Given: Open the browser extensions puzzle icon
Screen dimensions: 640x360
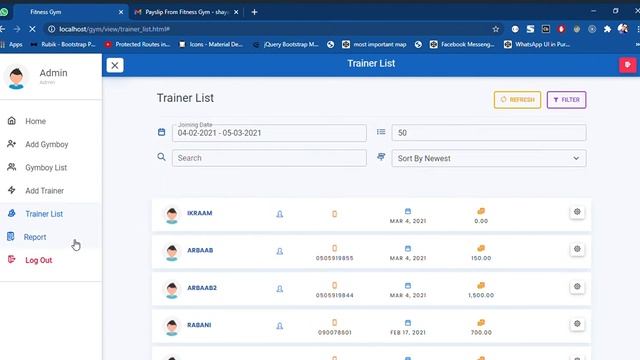Looking at the screenshot, I should pyautogui.click(x=607, y=29).
